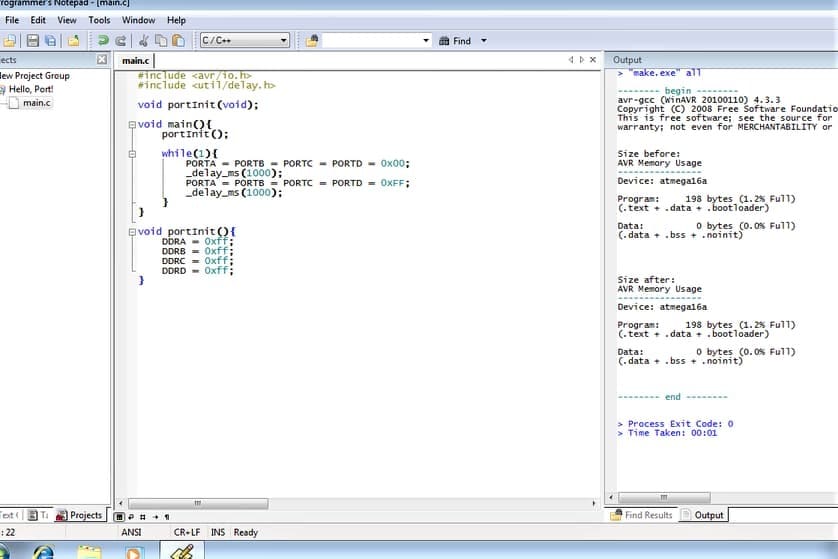Viewport: 838px width, 559px height.
Task: Collapse the void main() fold marker
Action: 132,125
